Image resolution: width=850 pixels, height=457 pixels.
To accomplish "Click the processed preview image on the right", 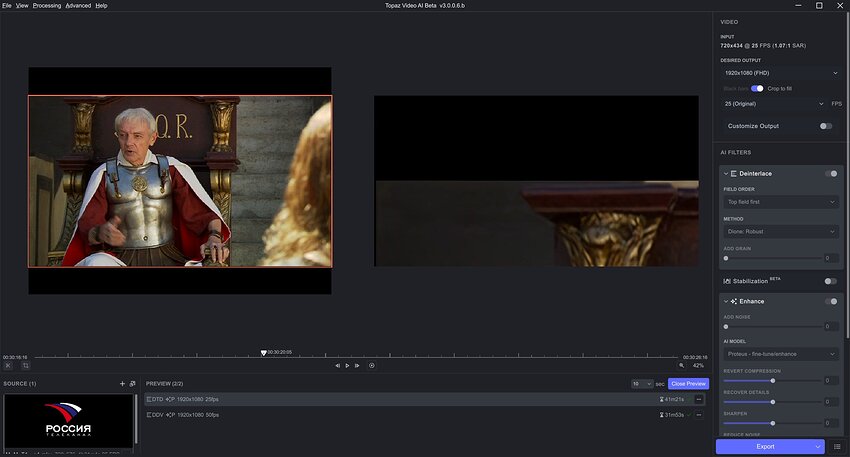I will [536, 181].
